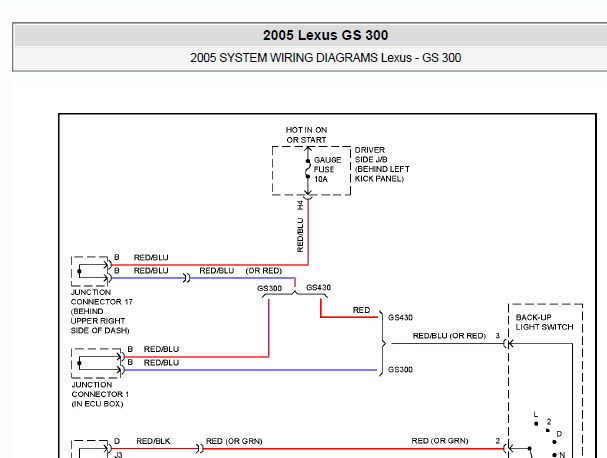This screenshot has height=458, width=607.
Task: Click the 'GS300' label above the splice
Action: (x=269, y=288)
